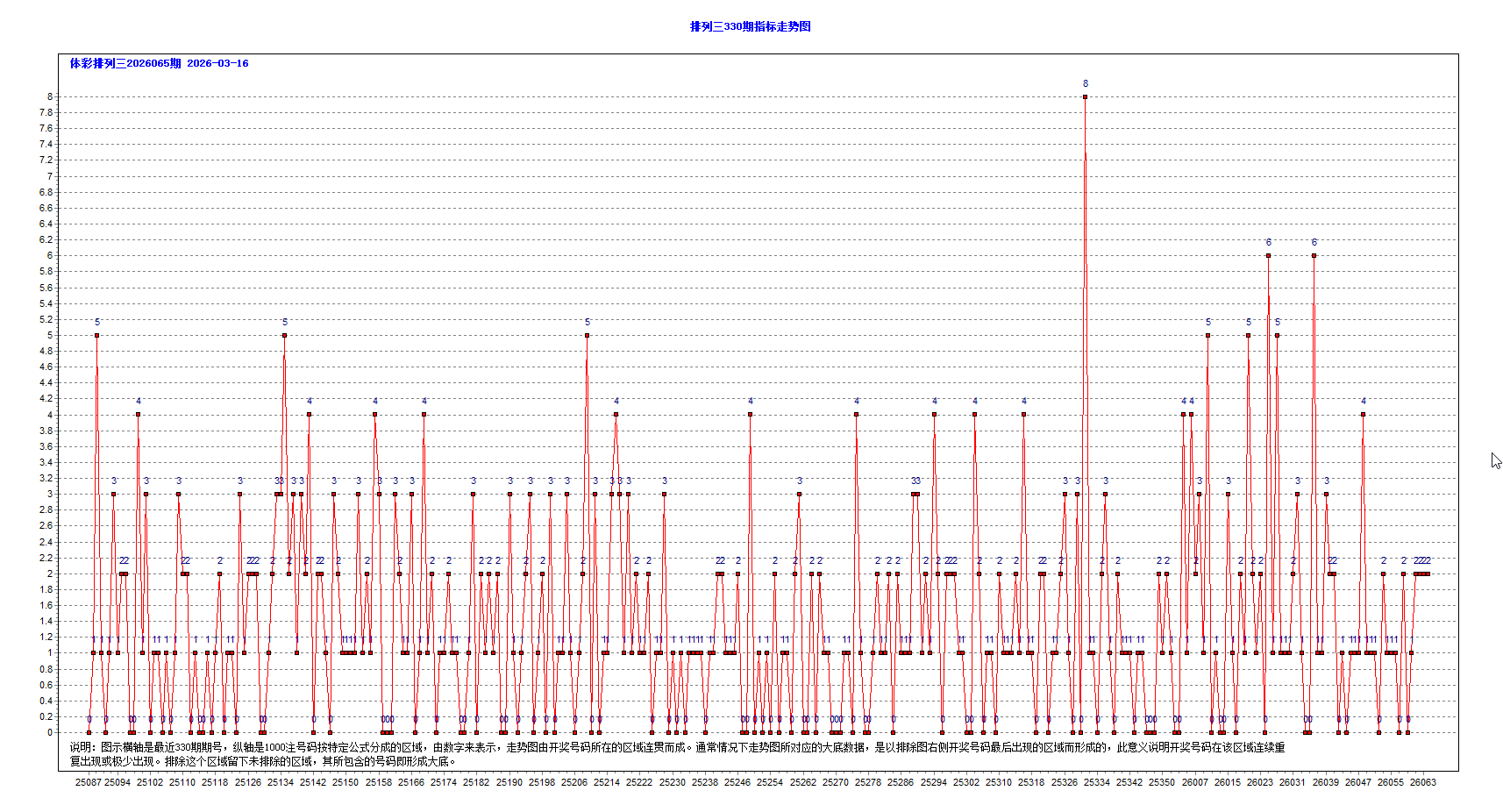Viewport: 1503px width, 812px height.
Task: Select the 5 peak near period 25134
Action: [x=283, y=334]
